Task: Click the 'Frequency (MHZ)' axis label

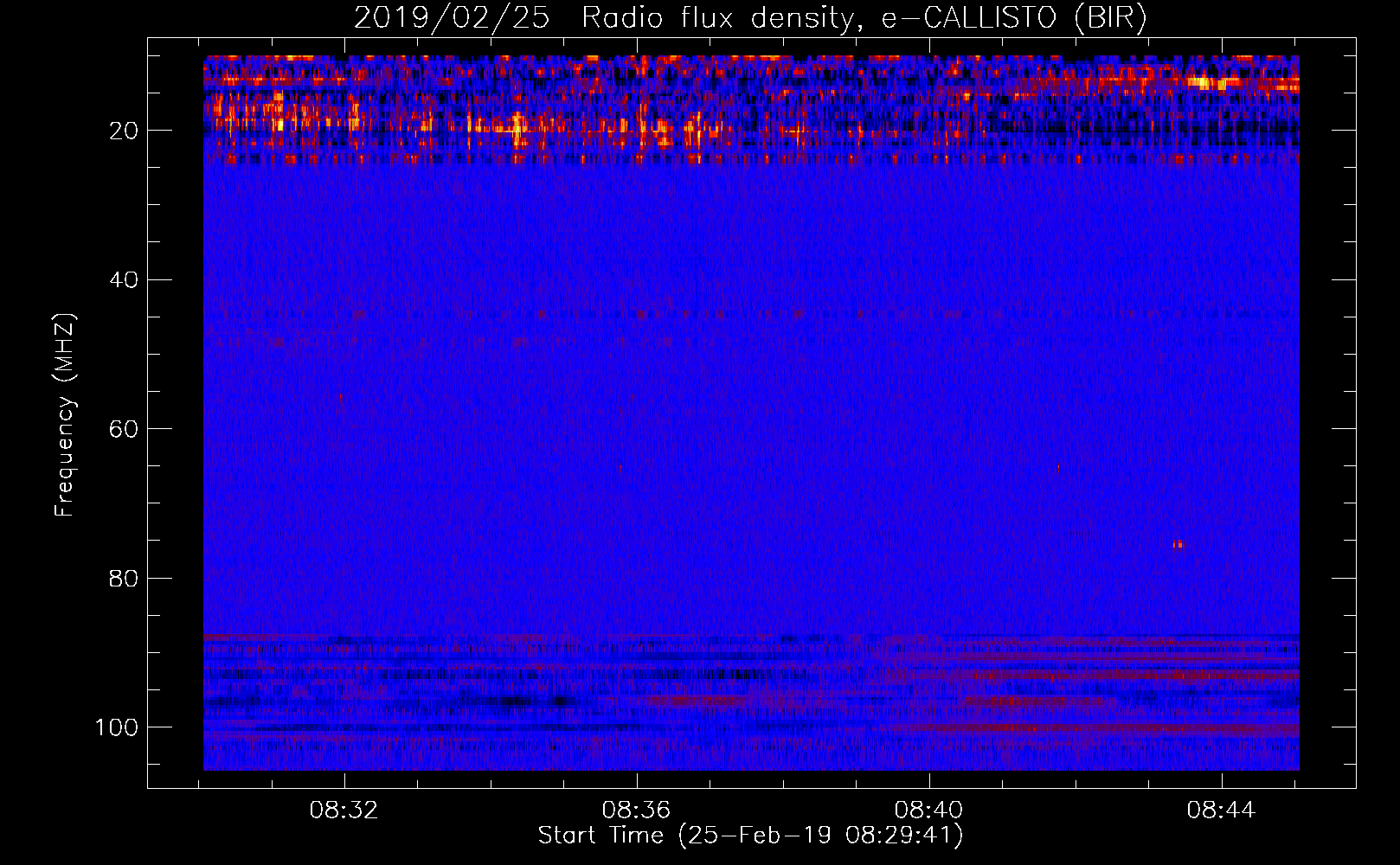Action: 65,414
